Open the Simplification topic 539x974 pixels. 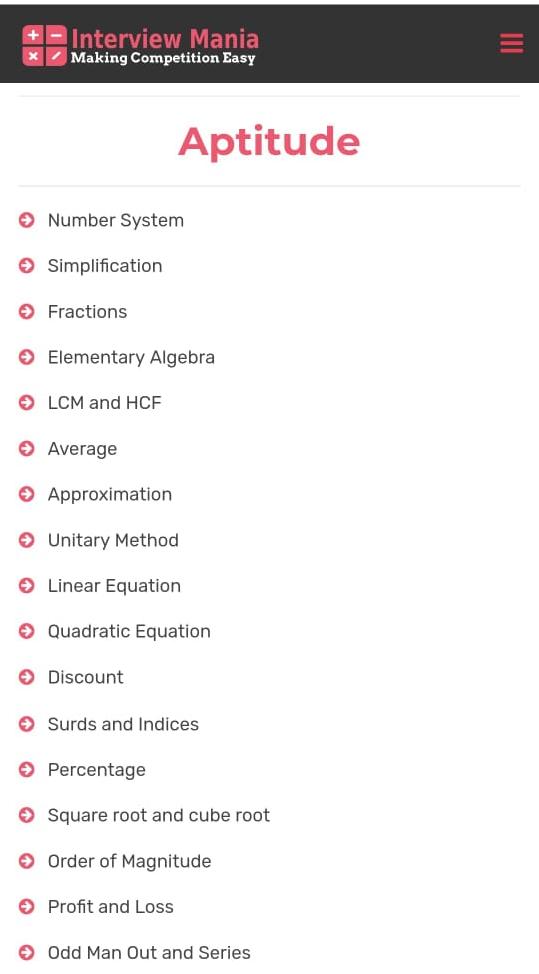pyautogui.click(x=105, y=266)
